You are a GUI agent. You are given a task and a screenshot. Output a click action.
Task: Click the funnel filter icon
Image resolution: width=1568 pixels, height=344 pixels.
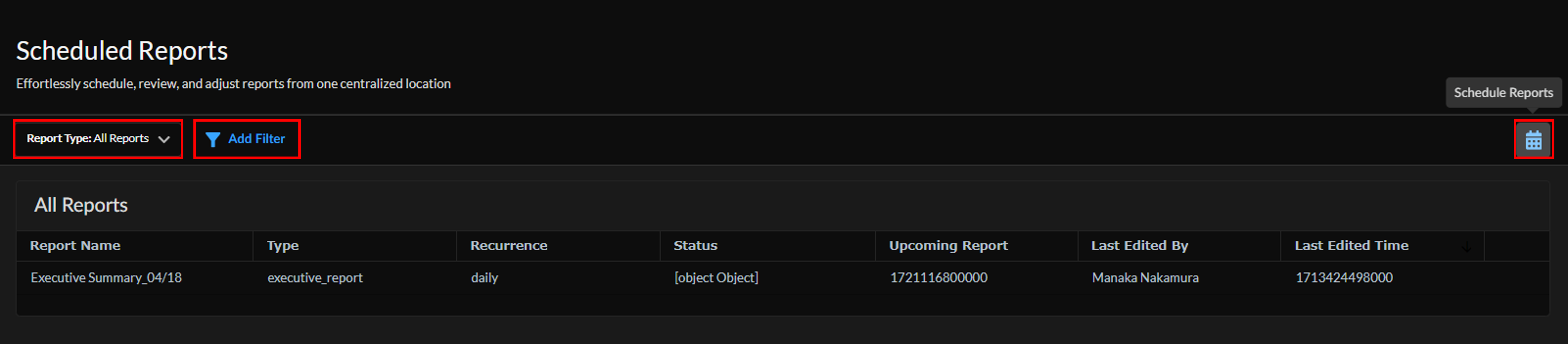pyautogui.click(x=212, y=139)
